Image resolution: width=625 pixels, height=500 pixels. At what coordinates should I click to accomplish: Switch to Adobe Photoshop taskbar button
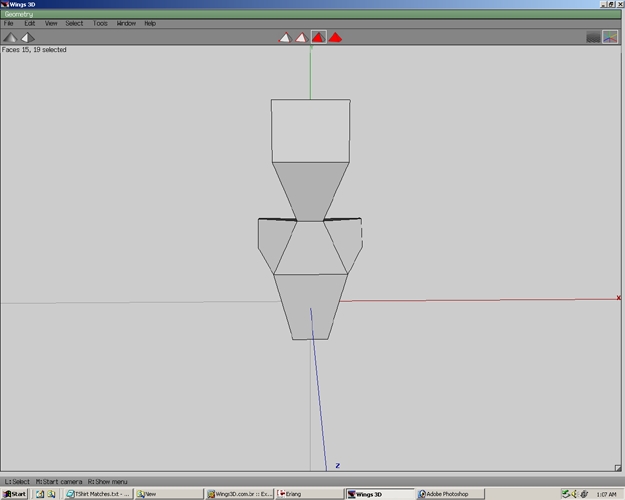[x=450, y=494]
